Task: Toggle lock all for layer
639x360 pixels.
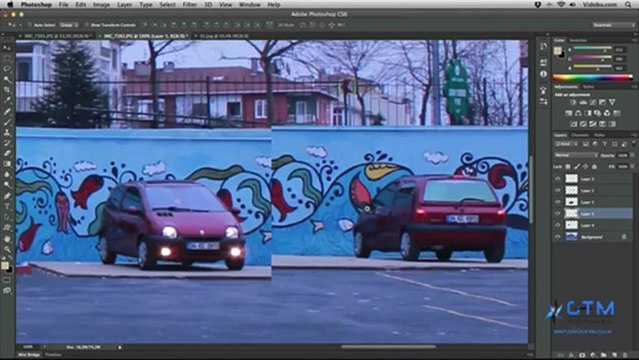Action: [x=595, y=166]
